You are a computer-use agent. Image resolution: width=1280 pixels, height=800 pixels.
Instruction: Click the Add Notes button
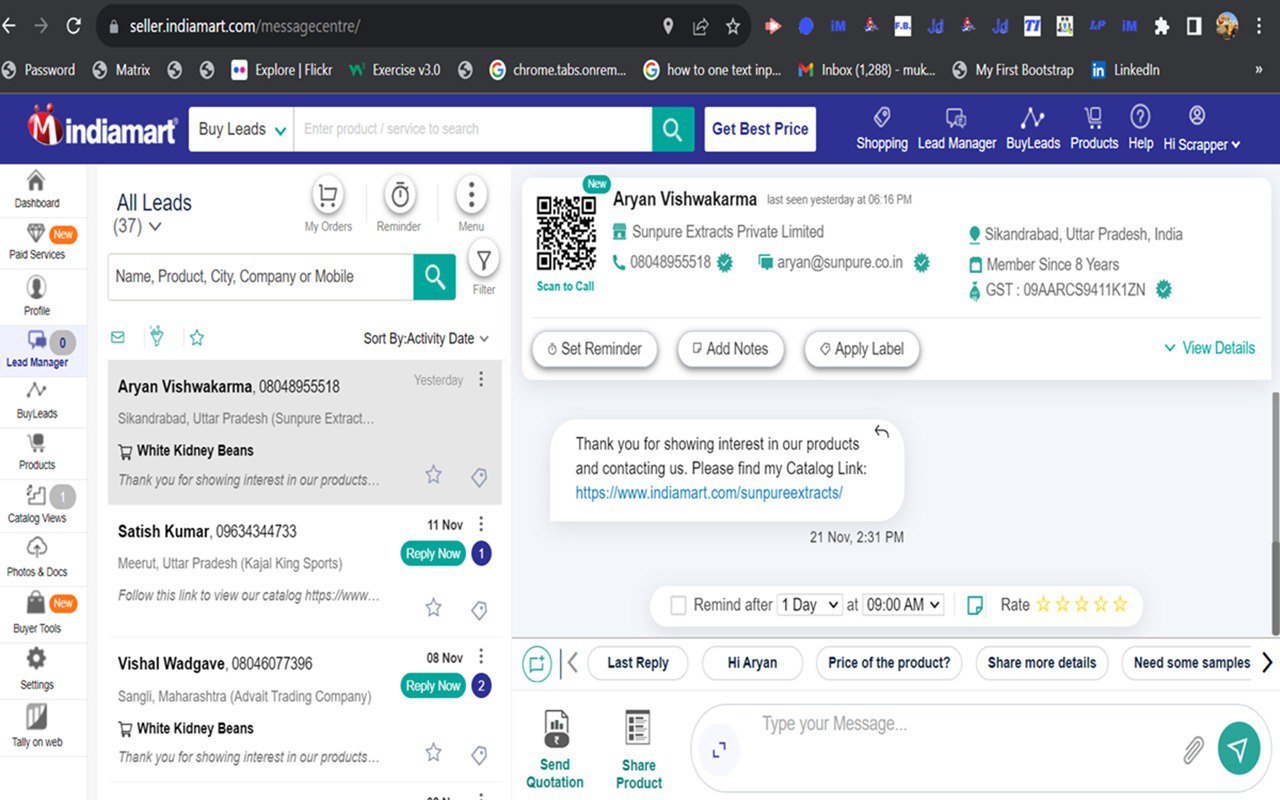pyautogui.click(x=730, y=349)
